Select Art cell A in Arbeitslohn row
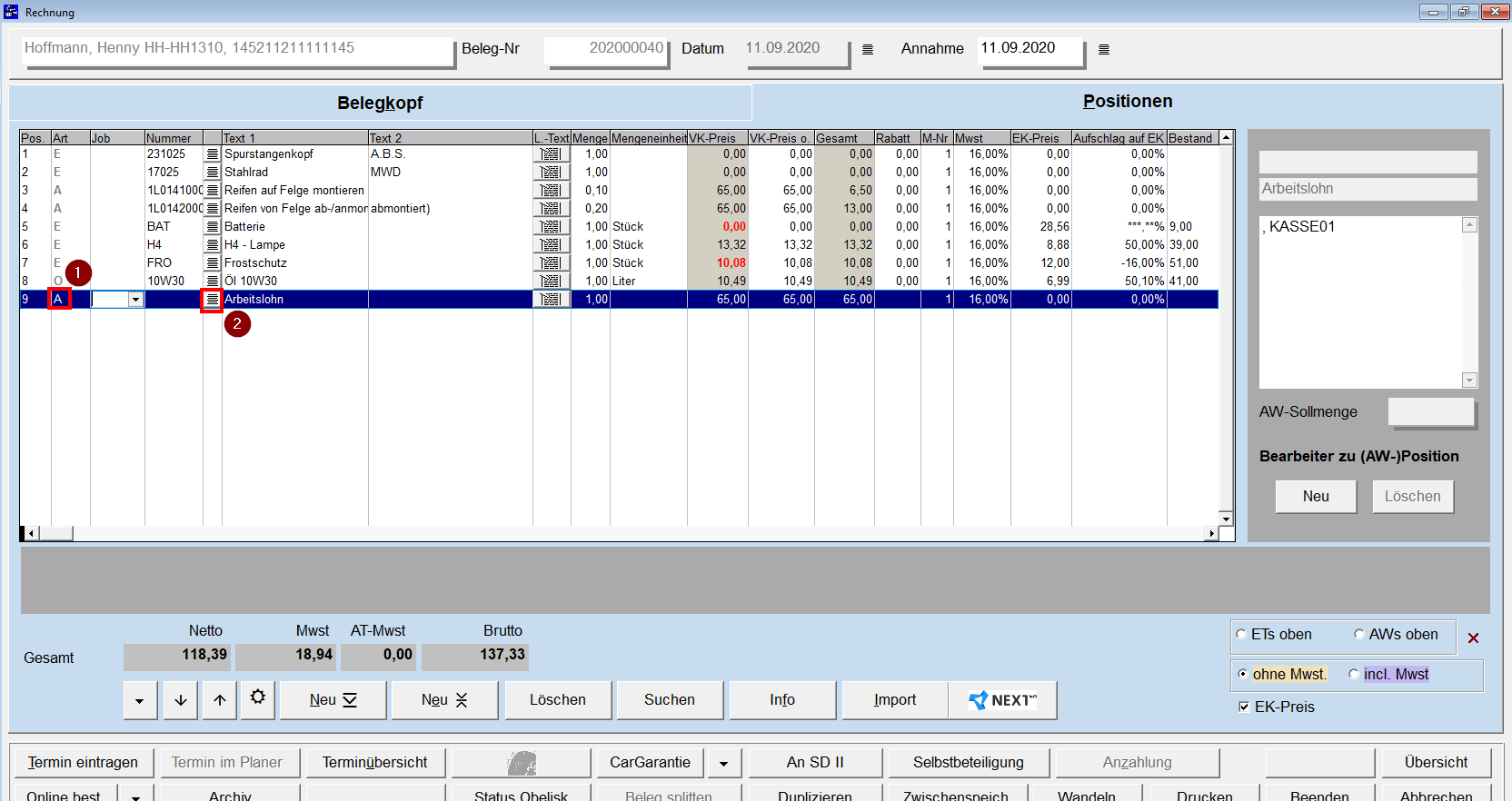 point(59,300)
